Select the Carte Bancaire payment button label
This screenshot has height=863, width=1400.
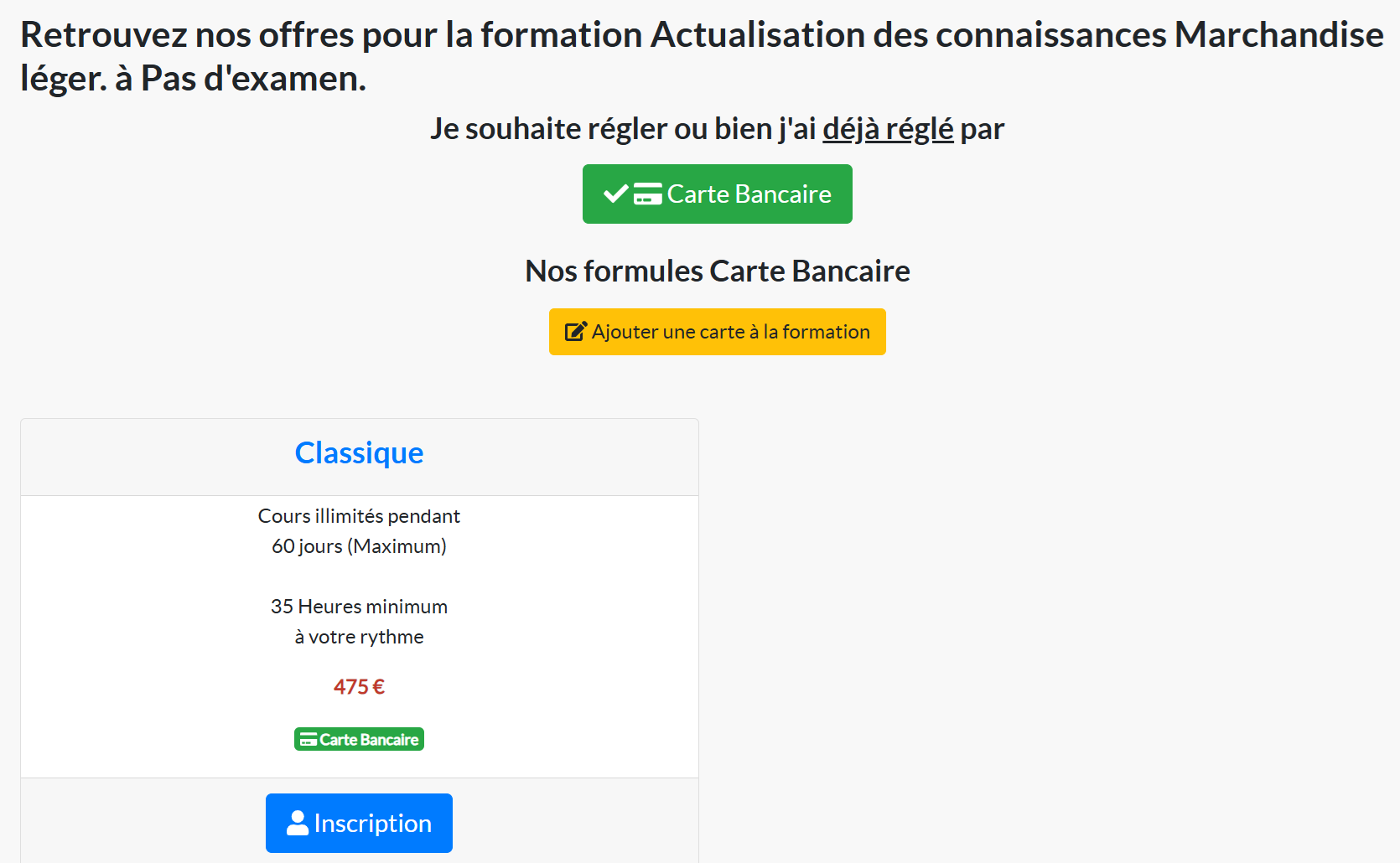(749, 194)
